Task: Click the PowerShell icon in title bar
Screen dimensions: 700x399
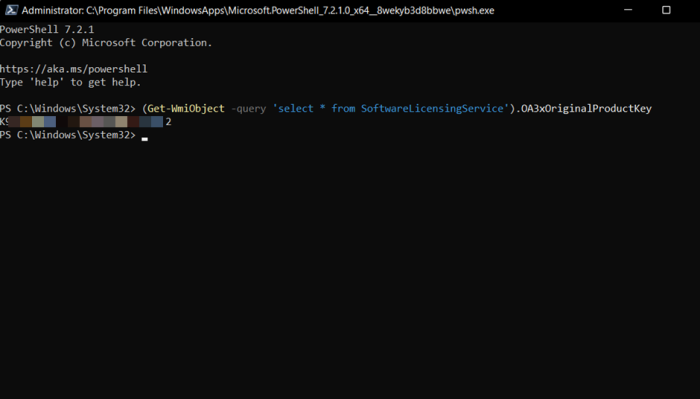Action: [11, 10]
